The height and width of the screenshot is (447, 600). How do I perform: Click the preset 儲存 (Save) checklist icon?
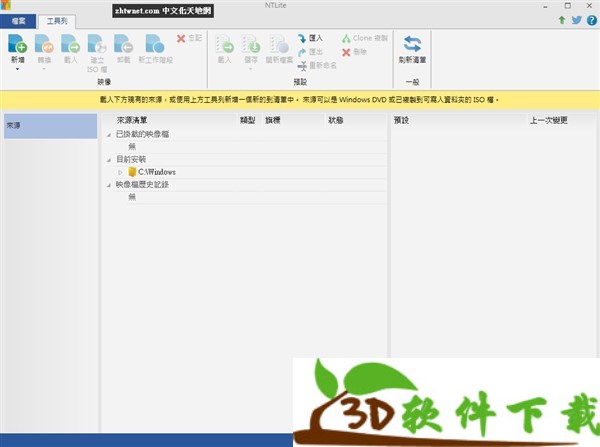click(251, 44)
